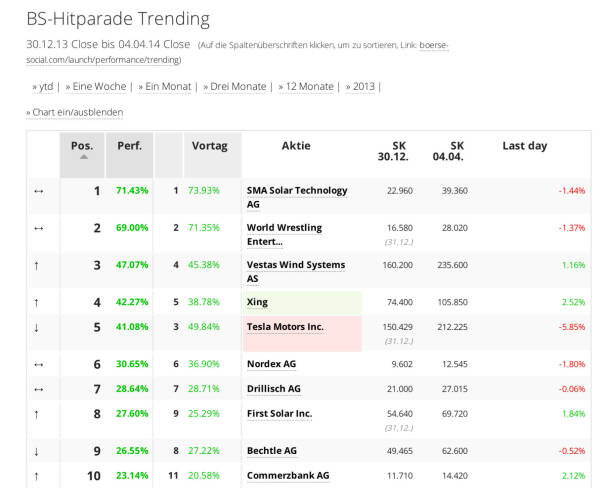Toggle chart via Chart ein/ausblenden
The image size is (600, 488).
pos(77,112)
